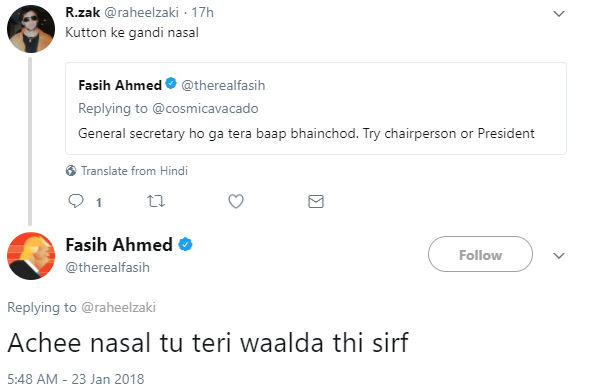Click the globe icon beside Translate
Screen dimensions: 590x388
click(x=71, y=171)
